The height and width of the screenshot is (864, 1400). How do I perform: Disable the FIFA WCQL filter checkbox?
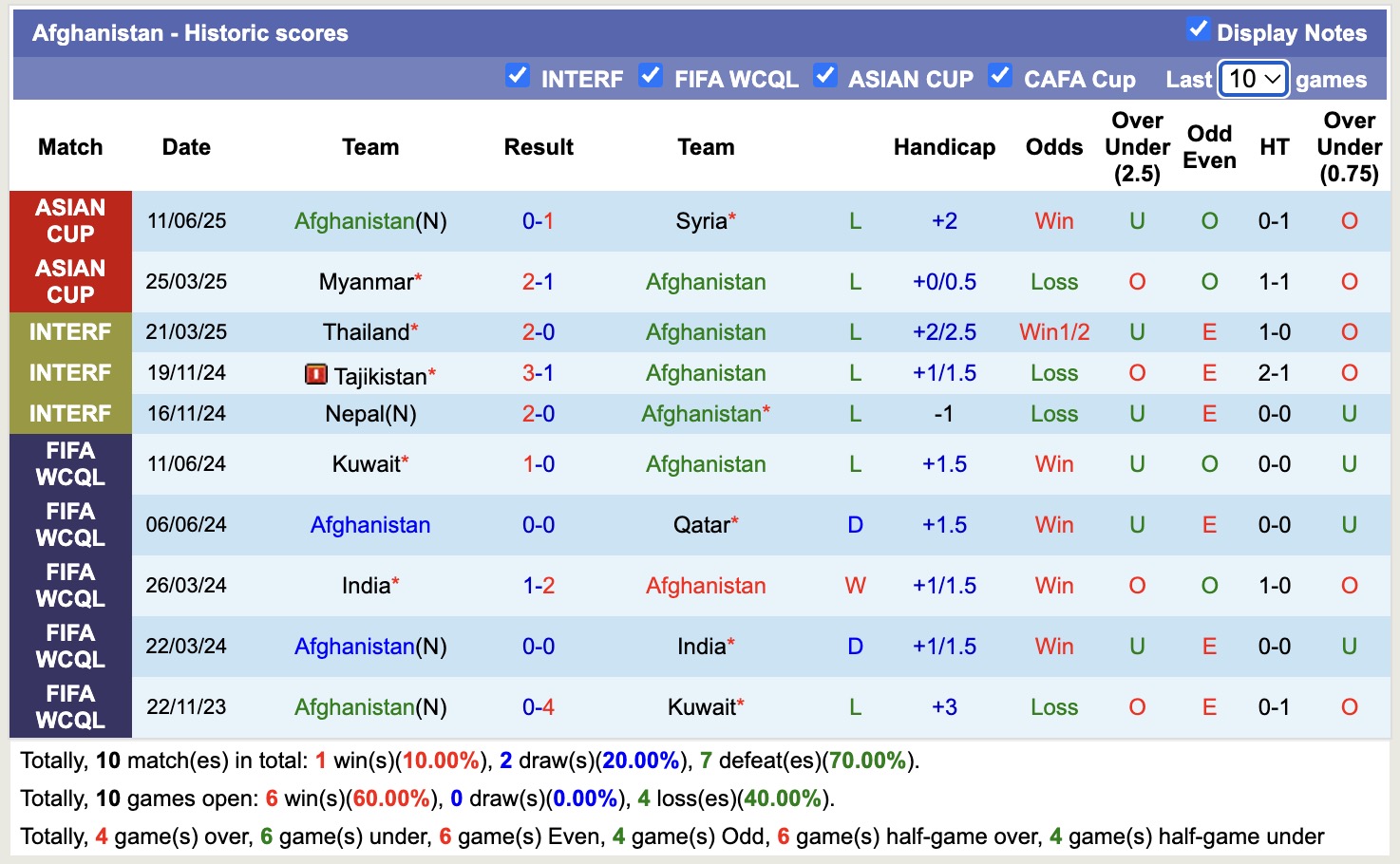[652, 78]
